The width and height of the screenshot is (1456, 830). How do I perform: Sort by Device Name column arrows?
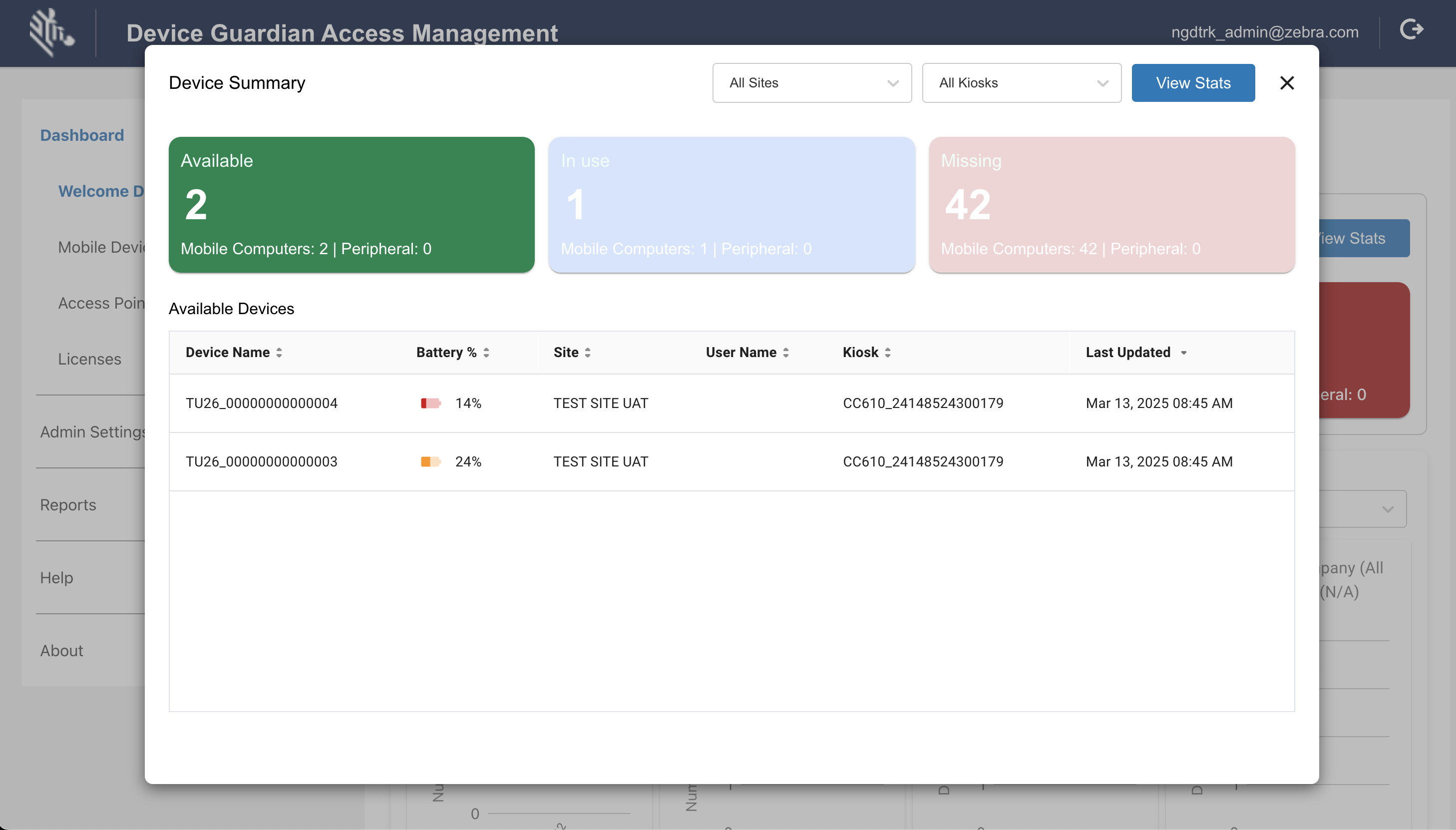coord(279,353)
